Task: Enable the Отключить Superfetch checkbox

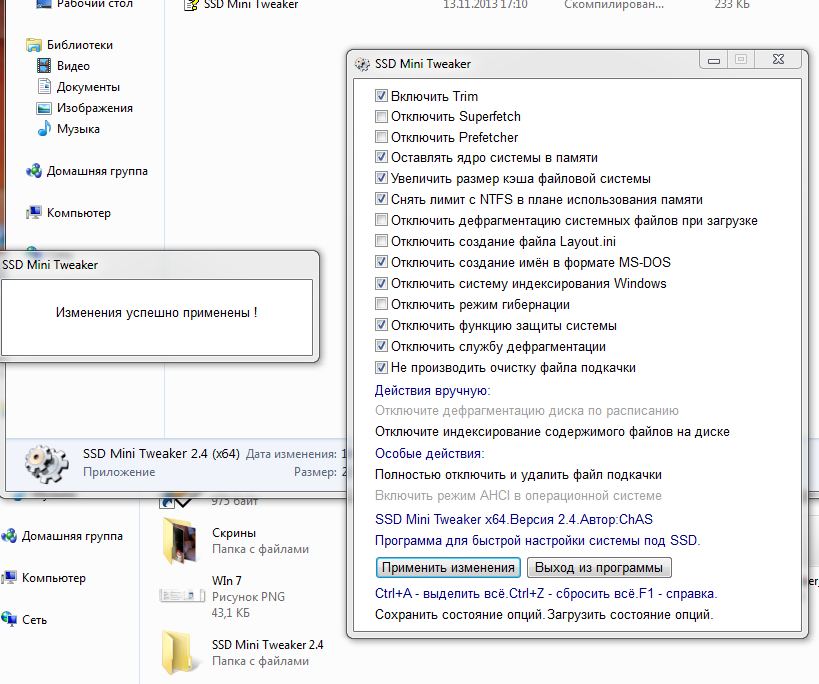Action: [381, 116]
